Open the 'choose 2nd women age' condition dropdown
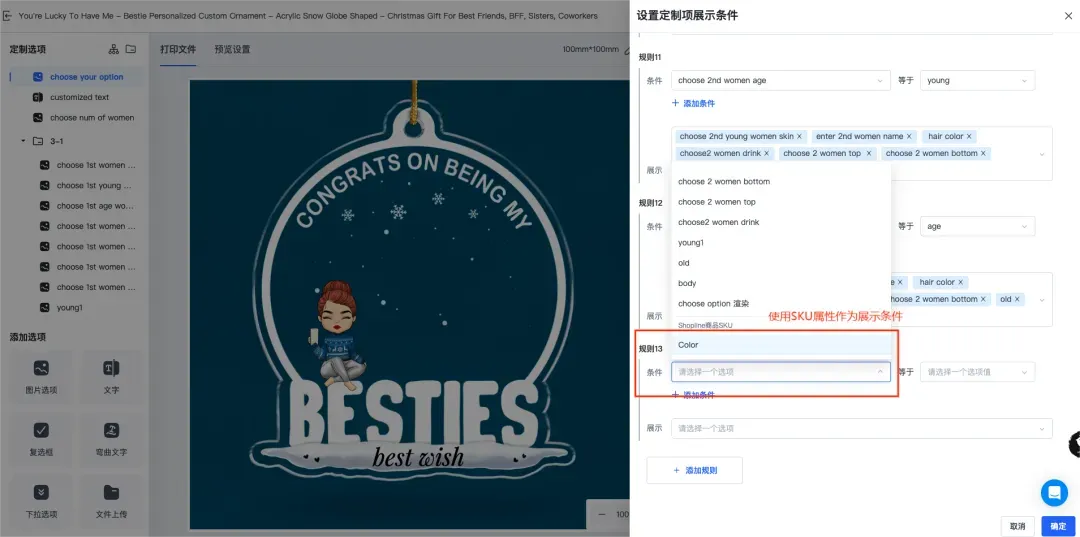The height and width of the screenshot is (537, 1080). 780,80
